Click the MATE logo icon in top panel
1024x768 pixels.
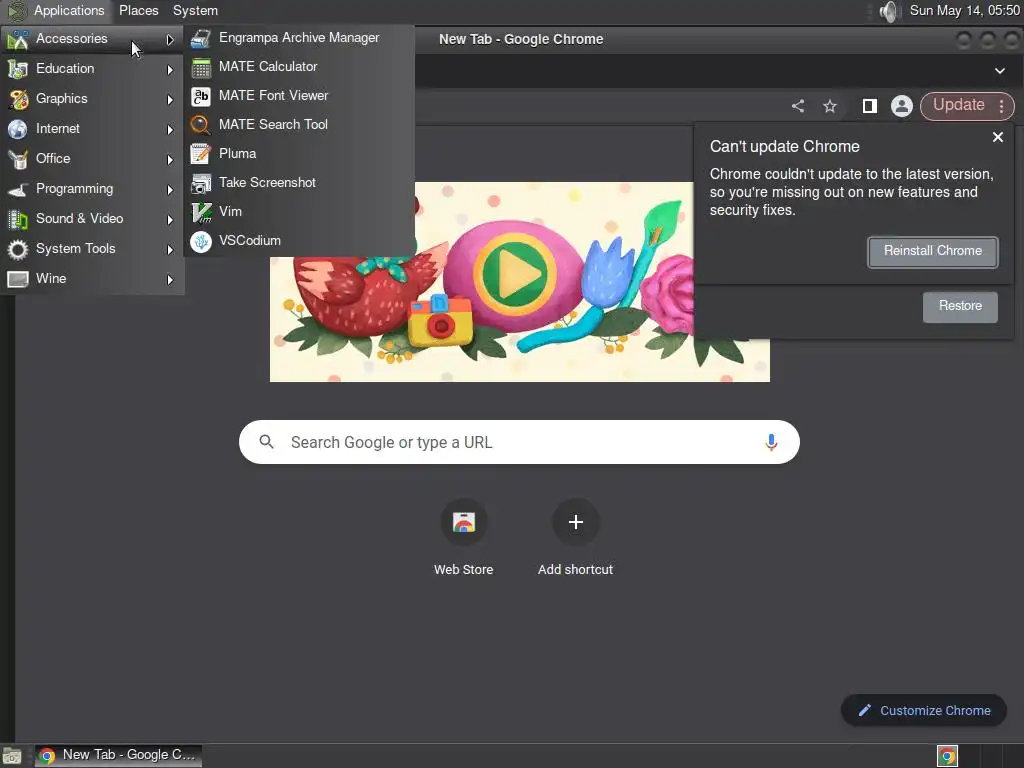click(x=16, y=10)
